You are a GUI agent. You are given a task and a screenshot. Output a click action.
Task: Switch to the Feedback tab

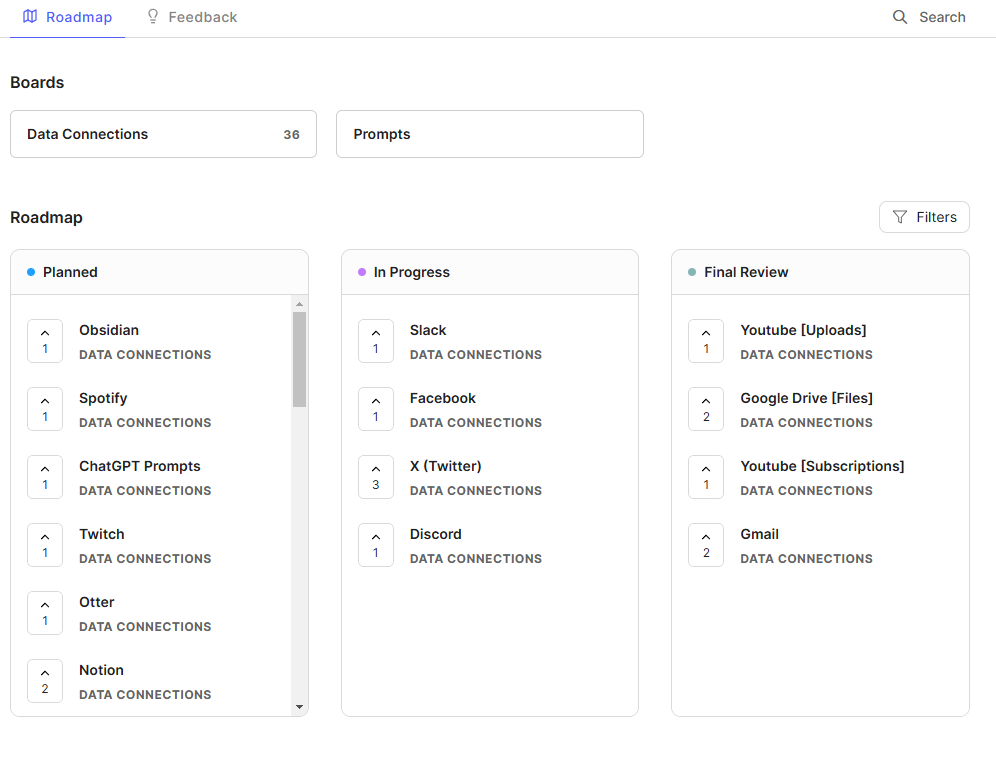click(x=192, y=17)
